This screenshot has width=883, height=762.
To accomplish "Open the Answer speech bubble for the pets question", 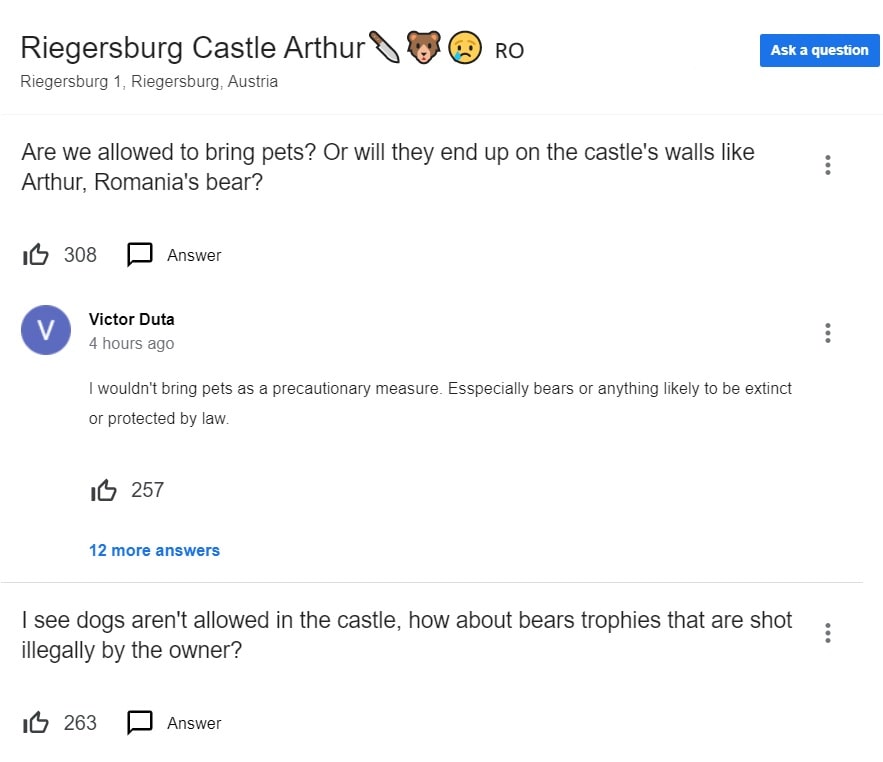I will point(140,255).
